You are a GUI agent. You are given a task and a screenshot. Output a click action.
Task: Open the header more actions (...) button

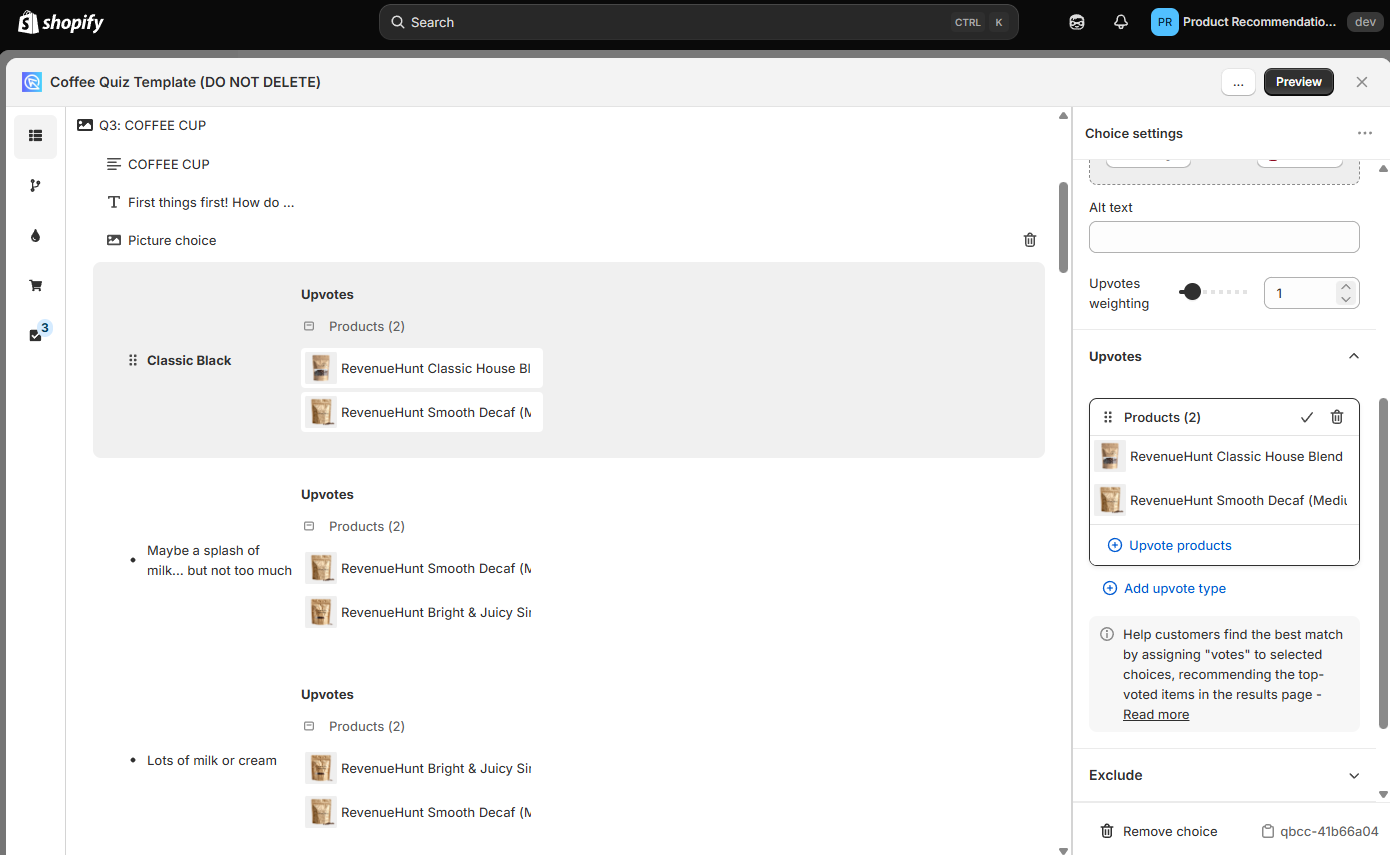pos(1238,82)
